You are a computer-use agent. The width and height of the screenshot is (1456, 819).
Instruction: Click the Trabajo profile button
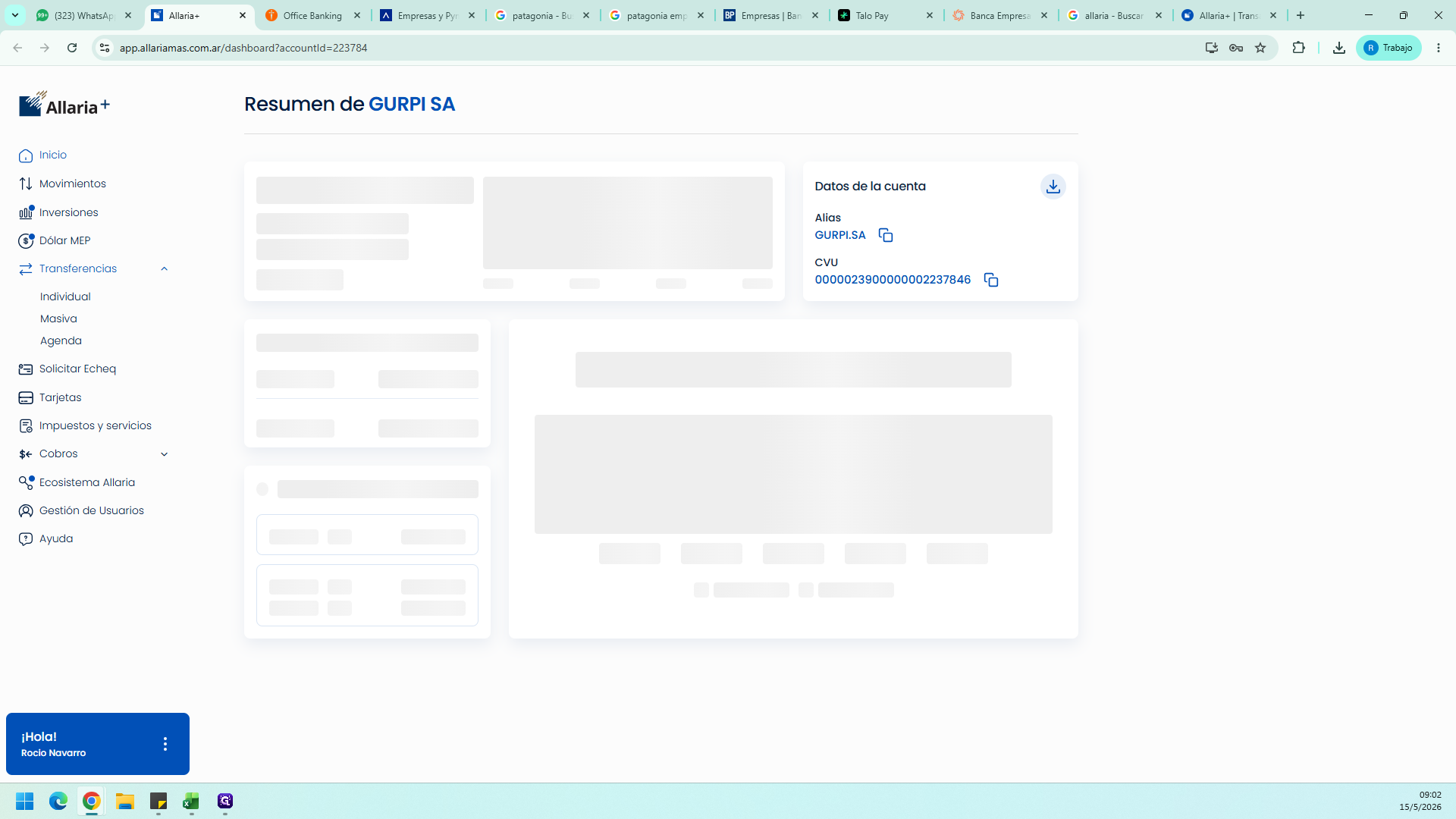(x=1389, y=48)
